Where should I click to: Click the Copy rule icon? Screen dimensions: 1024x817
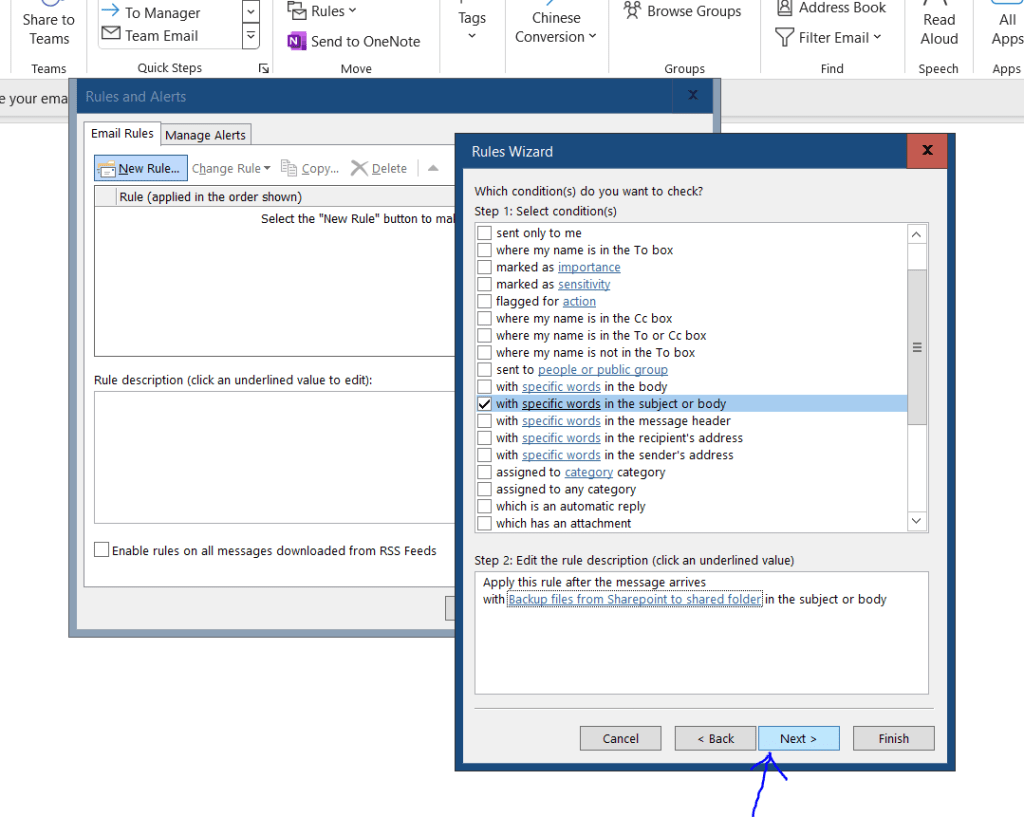click(290, 168)
